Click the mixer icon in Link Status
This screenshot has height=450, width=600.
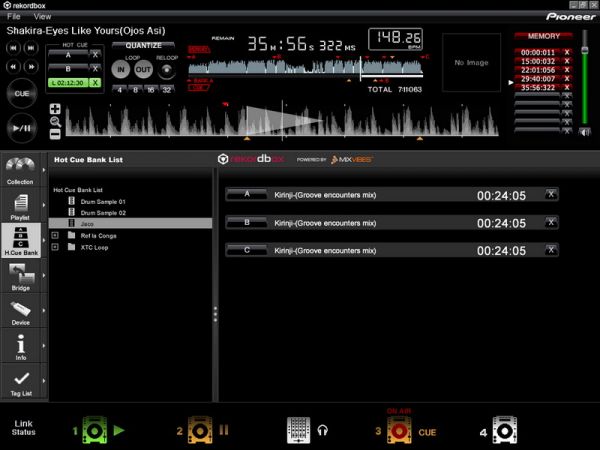pos(298,430)
